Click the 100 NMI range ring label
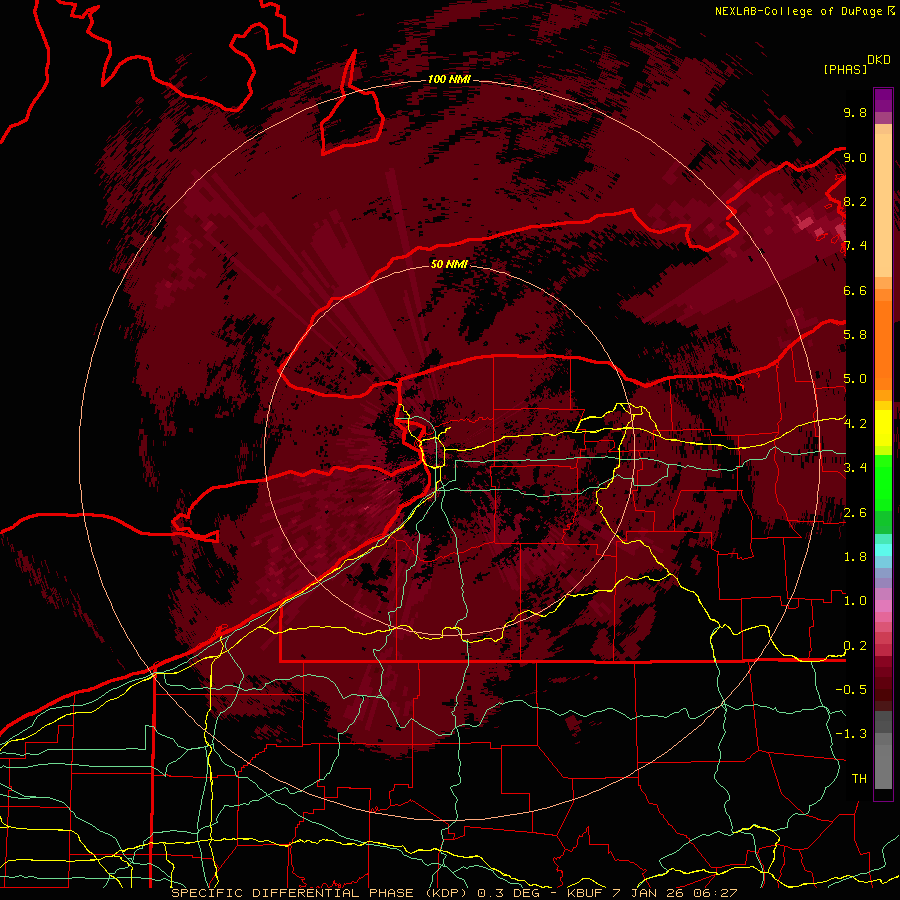This screenshot has height=900, width=900. pos(449,79)
